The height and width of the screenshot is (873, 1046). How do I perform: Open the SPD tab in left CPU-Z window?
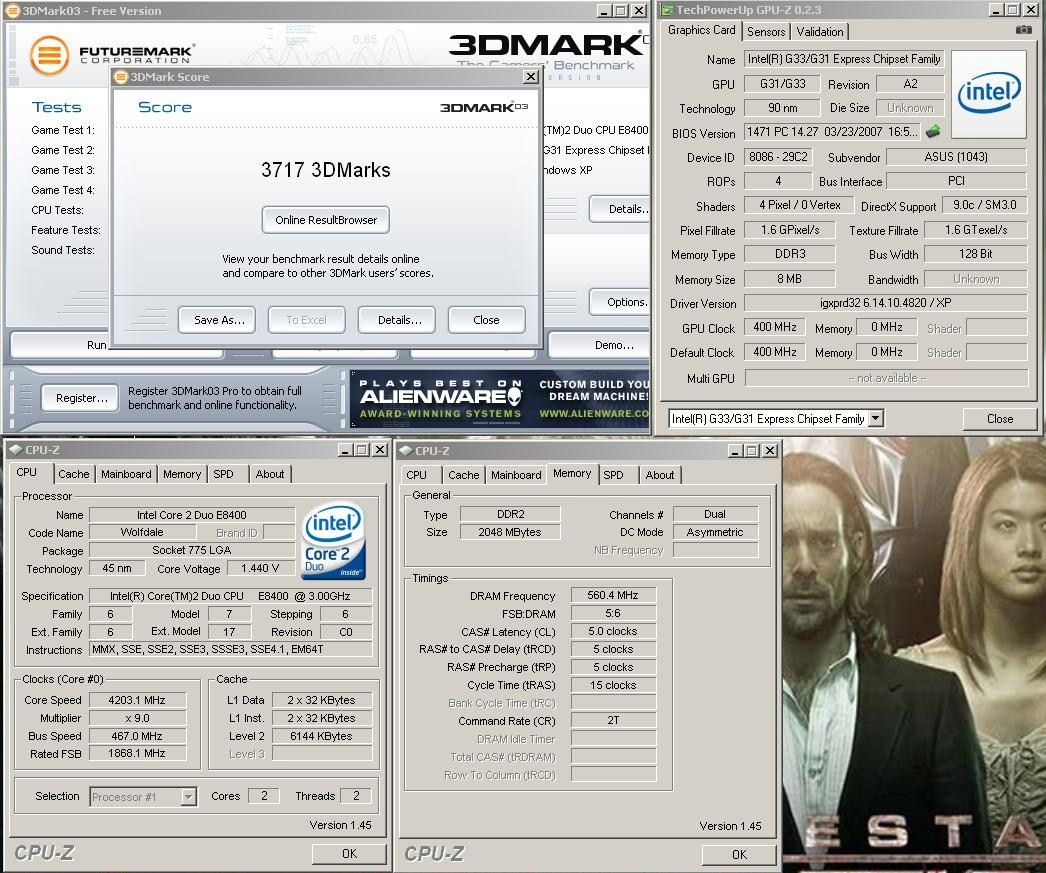(223, 474)
